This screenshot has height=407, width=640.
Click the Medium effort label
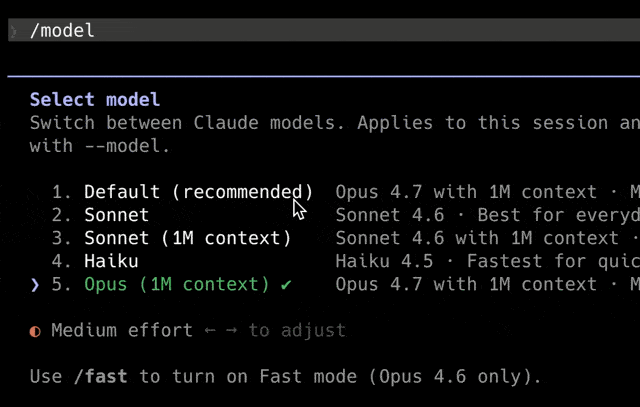click(x=122, y=331)
